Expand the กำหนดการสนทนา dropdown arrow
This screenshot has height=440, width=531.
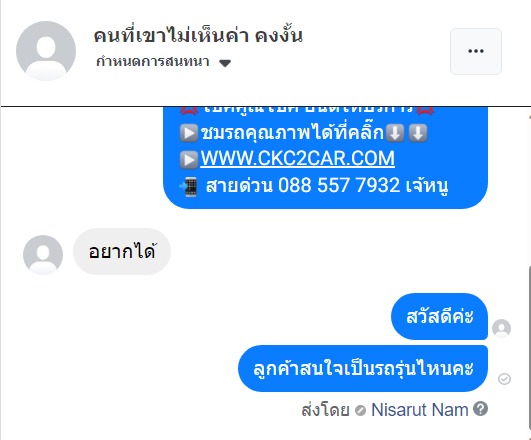point(225,63)
